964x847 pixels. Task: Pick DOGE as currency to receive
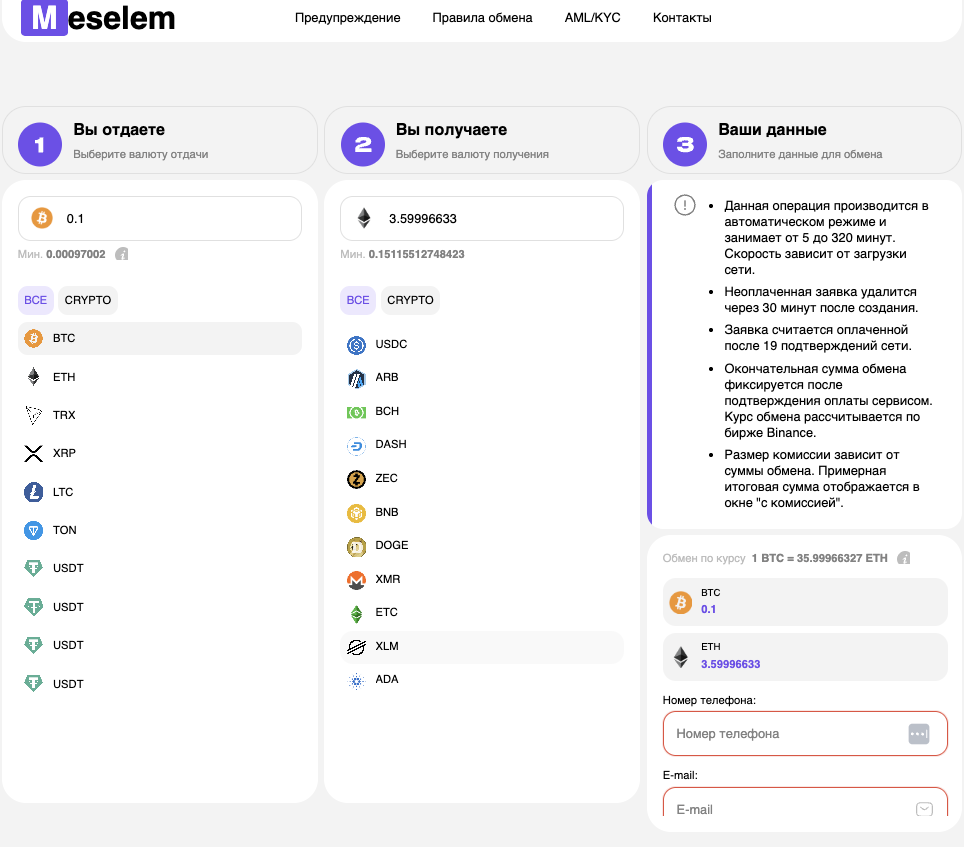point(481,545)
